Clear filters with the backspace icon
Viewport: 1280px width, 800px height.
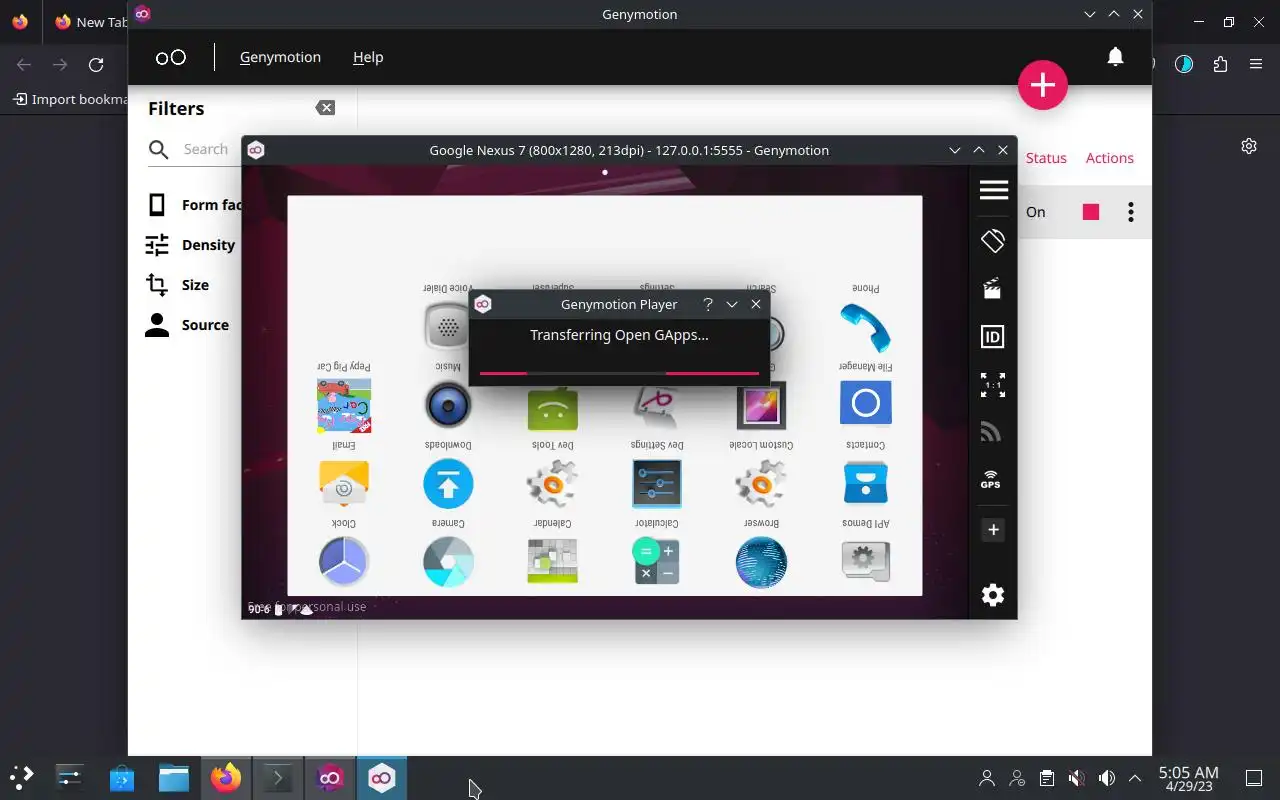[325, 108]
